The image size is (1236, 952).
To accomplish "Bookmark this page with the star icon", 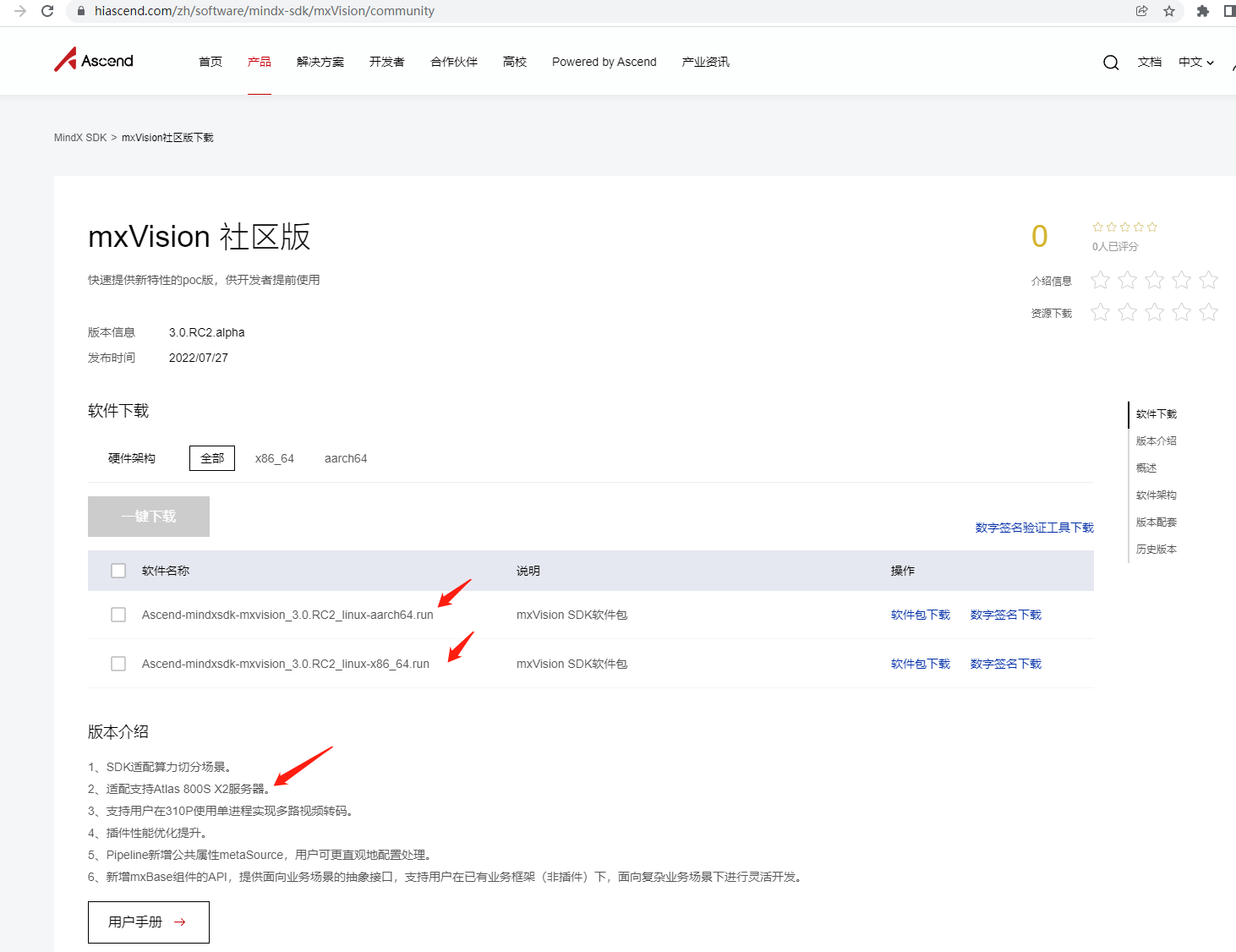I will pos(1169,11).
